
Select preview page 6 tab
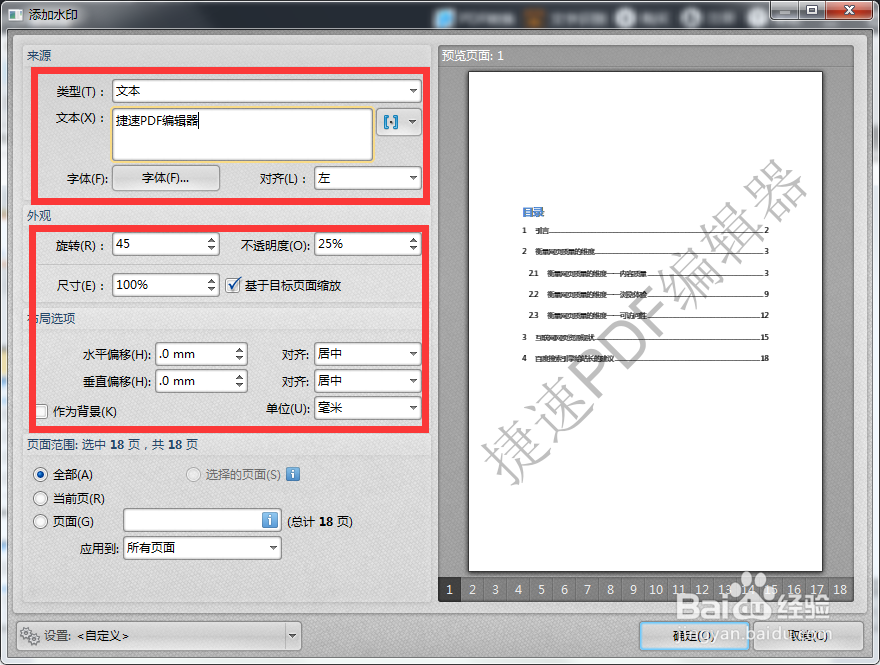click(565, 590)
